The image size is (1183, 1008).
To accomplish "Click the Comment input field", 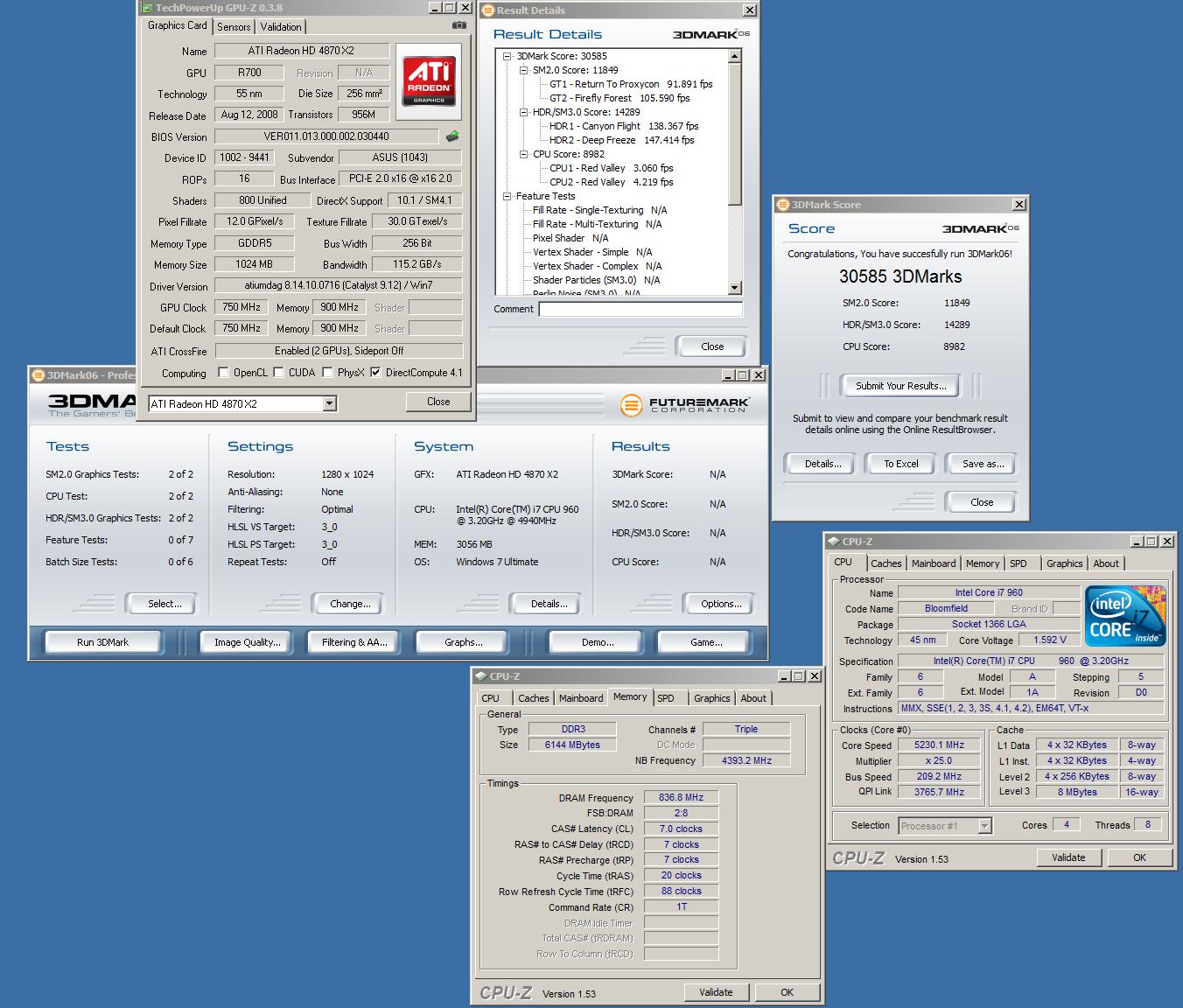I will coord(640,309).
